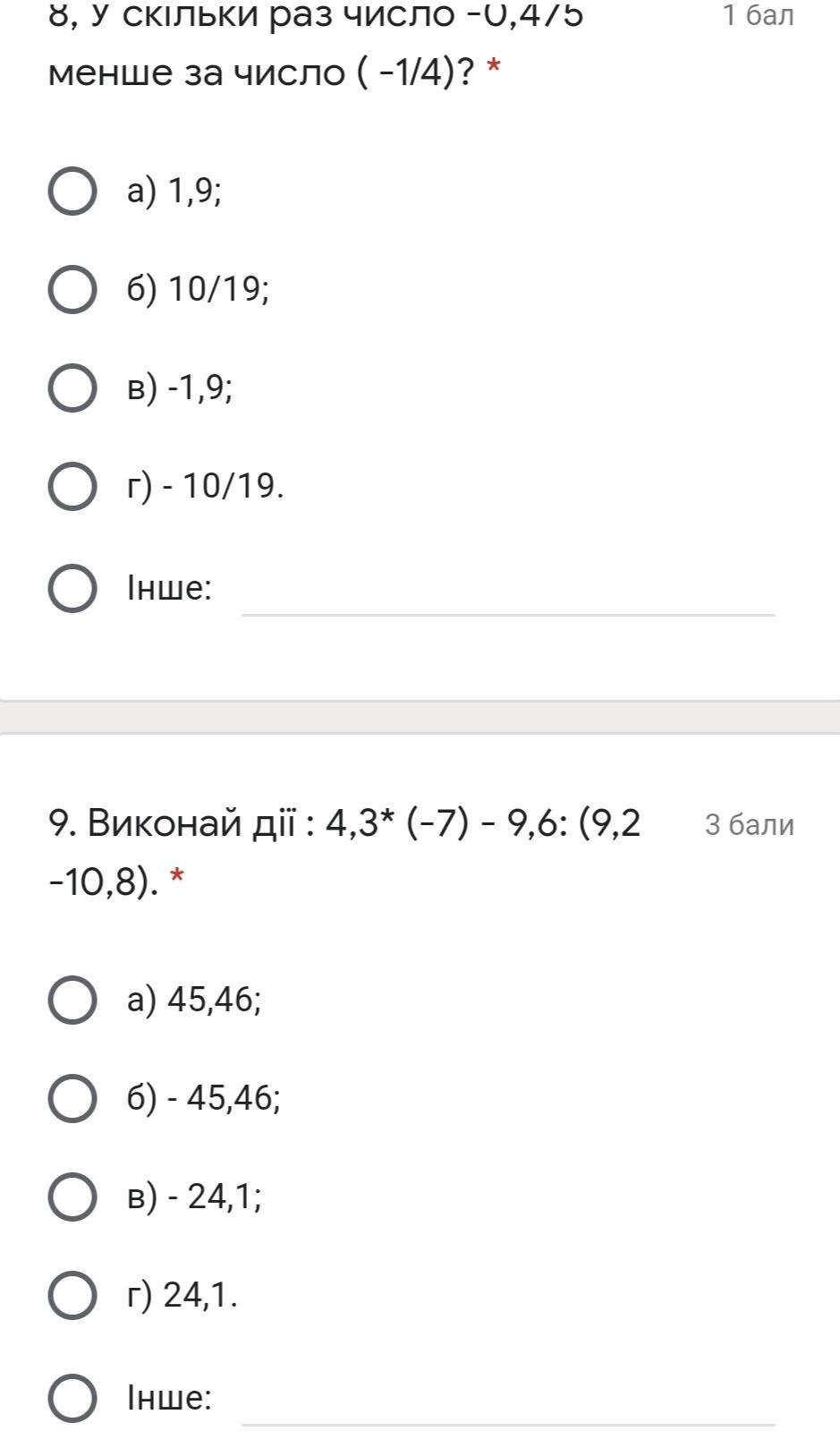
Task: Select radio button for answer б) 10/19
Action: [x=72, y=290]
